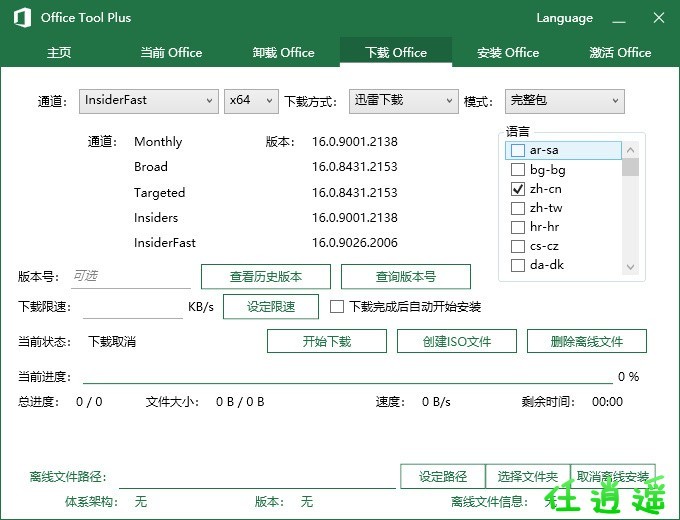Click the Broad channel text

[151, 167]
